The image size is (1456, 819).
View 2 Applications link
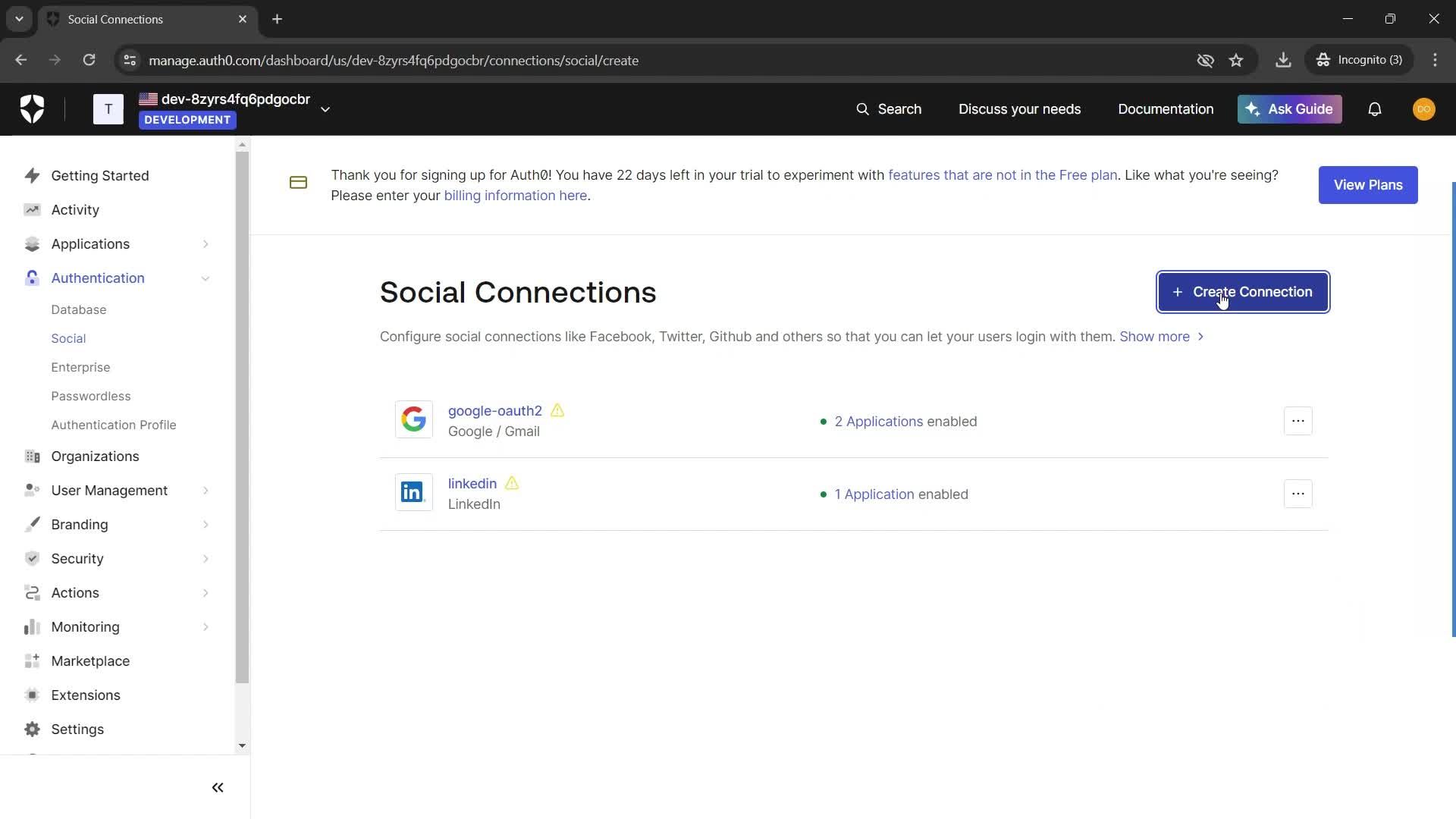879,421
